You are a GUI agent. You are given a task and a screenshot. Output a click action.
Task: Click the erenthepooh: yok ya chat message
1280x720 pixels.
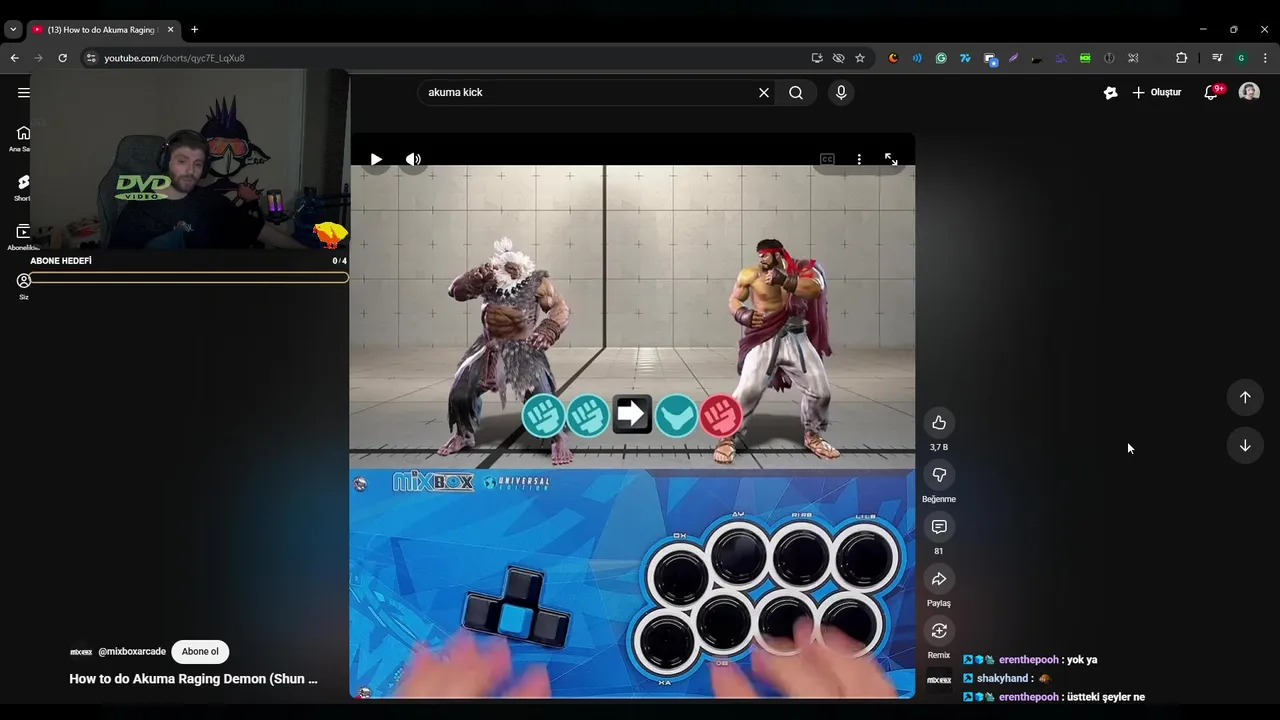(x=1030, y=660)
